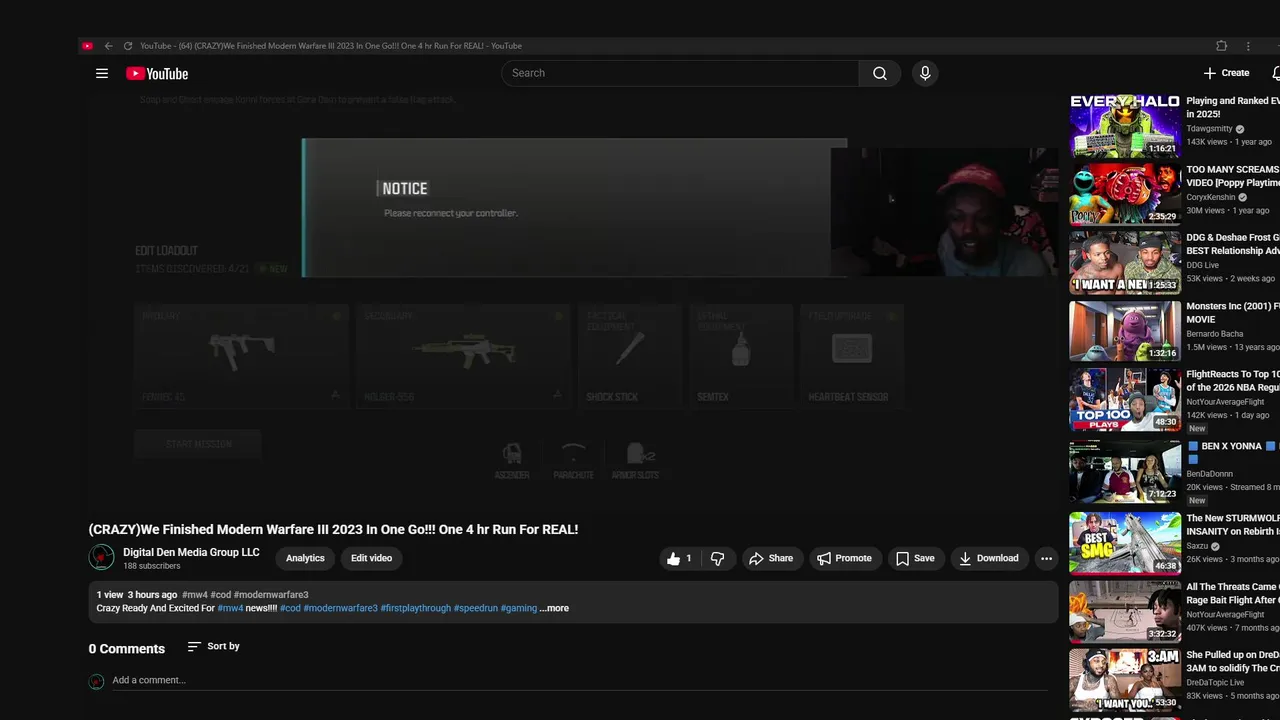Screen dimensions: 1280x720
Task: Reload the page with the refresh icon
Action: pyautogui.click(x=127, y=46)
